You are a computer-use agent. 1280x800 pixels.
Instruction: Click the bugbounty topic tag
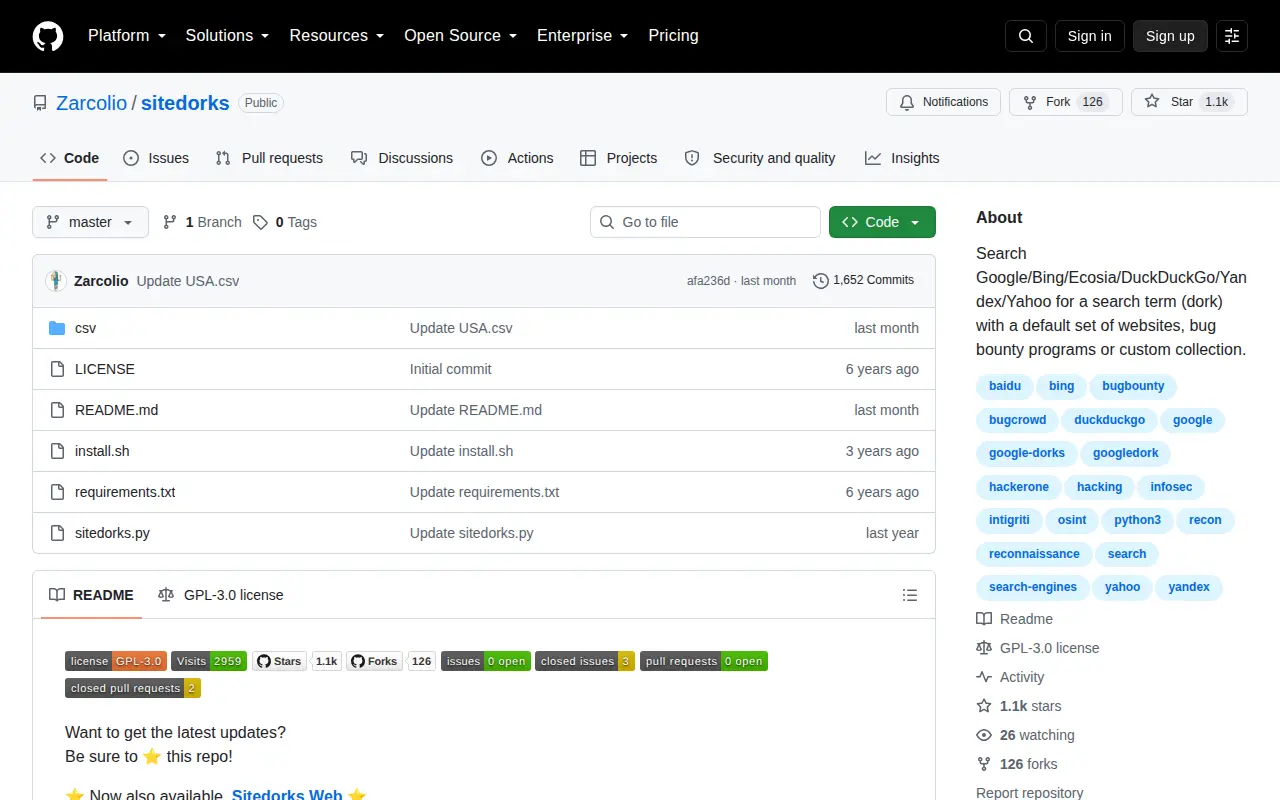tap(1133, 387)
